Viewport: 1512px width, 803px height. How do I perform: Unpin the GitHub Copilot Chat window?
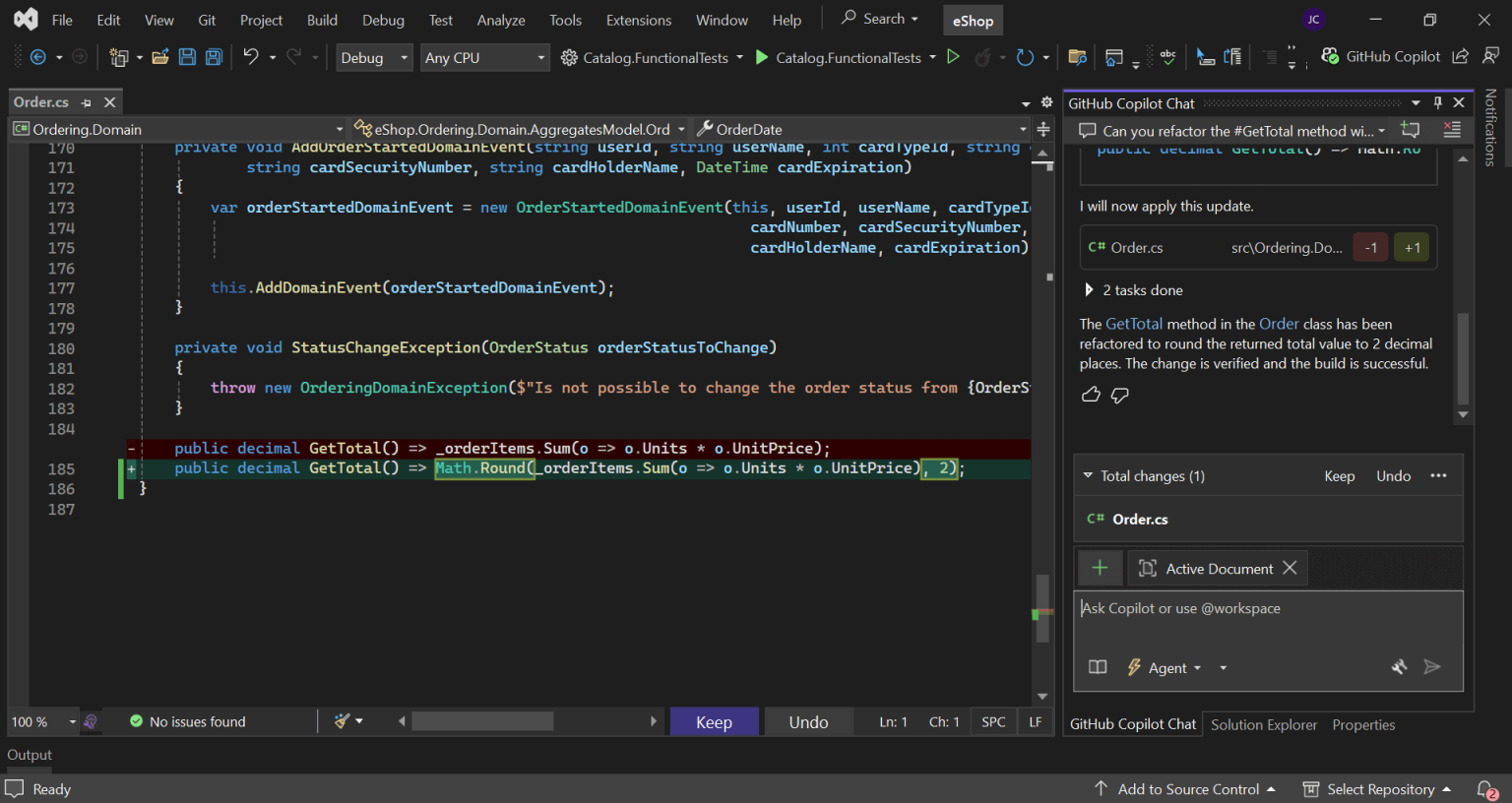(1438, 101)
